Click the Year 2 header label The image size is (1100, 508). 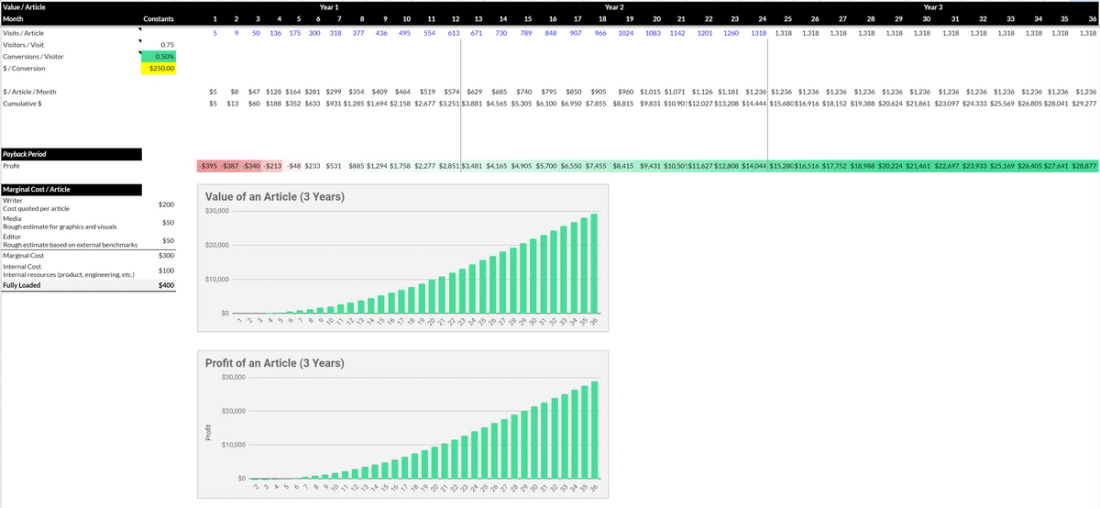615,6
